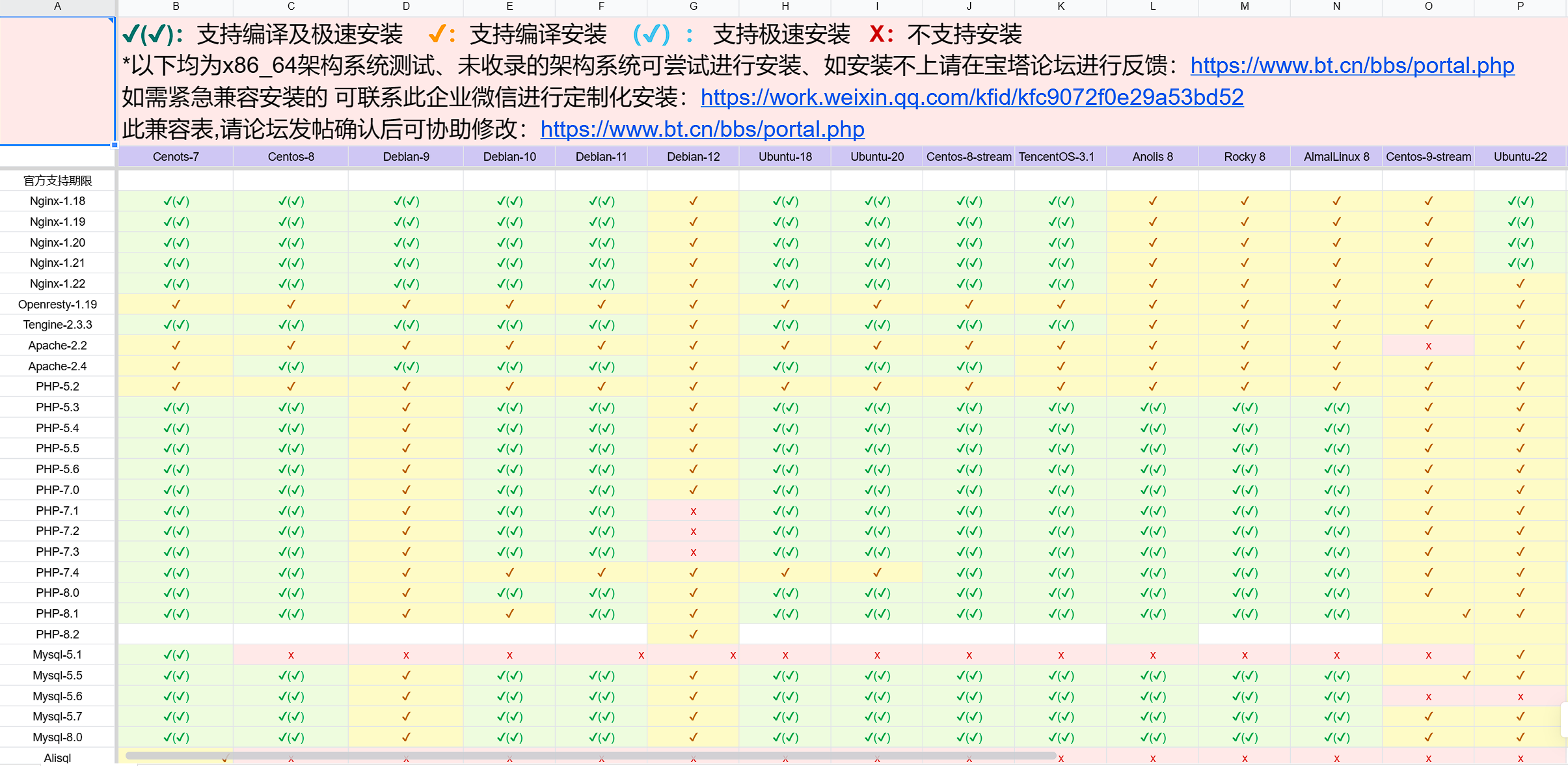Viewport: 1568px width, 766px height.
Task: Click the X cell for Apache-2.2 under Centos-9-stream
Action: (1428, 345)
